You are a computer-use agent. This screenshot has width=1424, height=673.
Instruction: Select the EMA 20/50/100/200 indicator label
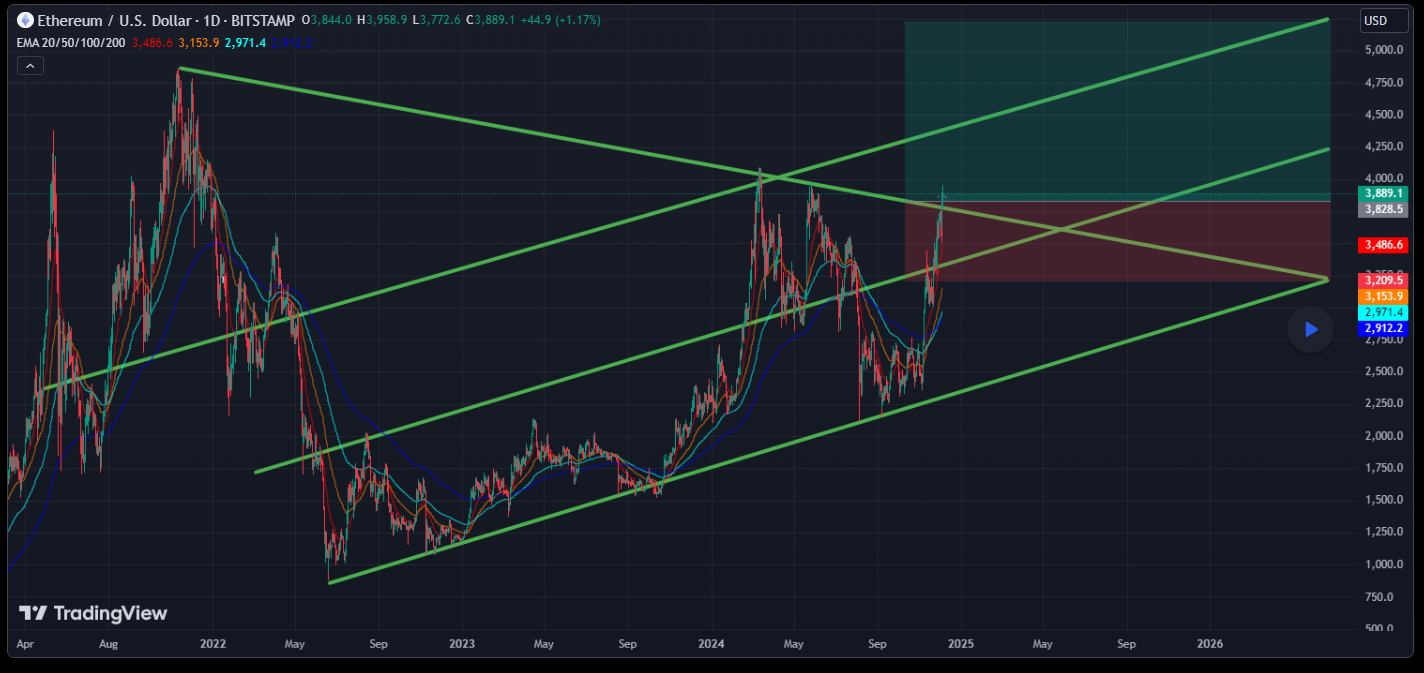(70, 42)
